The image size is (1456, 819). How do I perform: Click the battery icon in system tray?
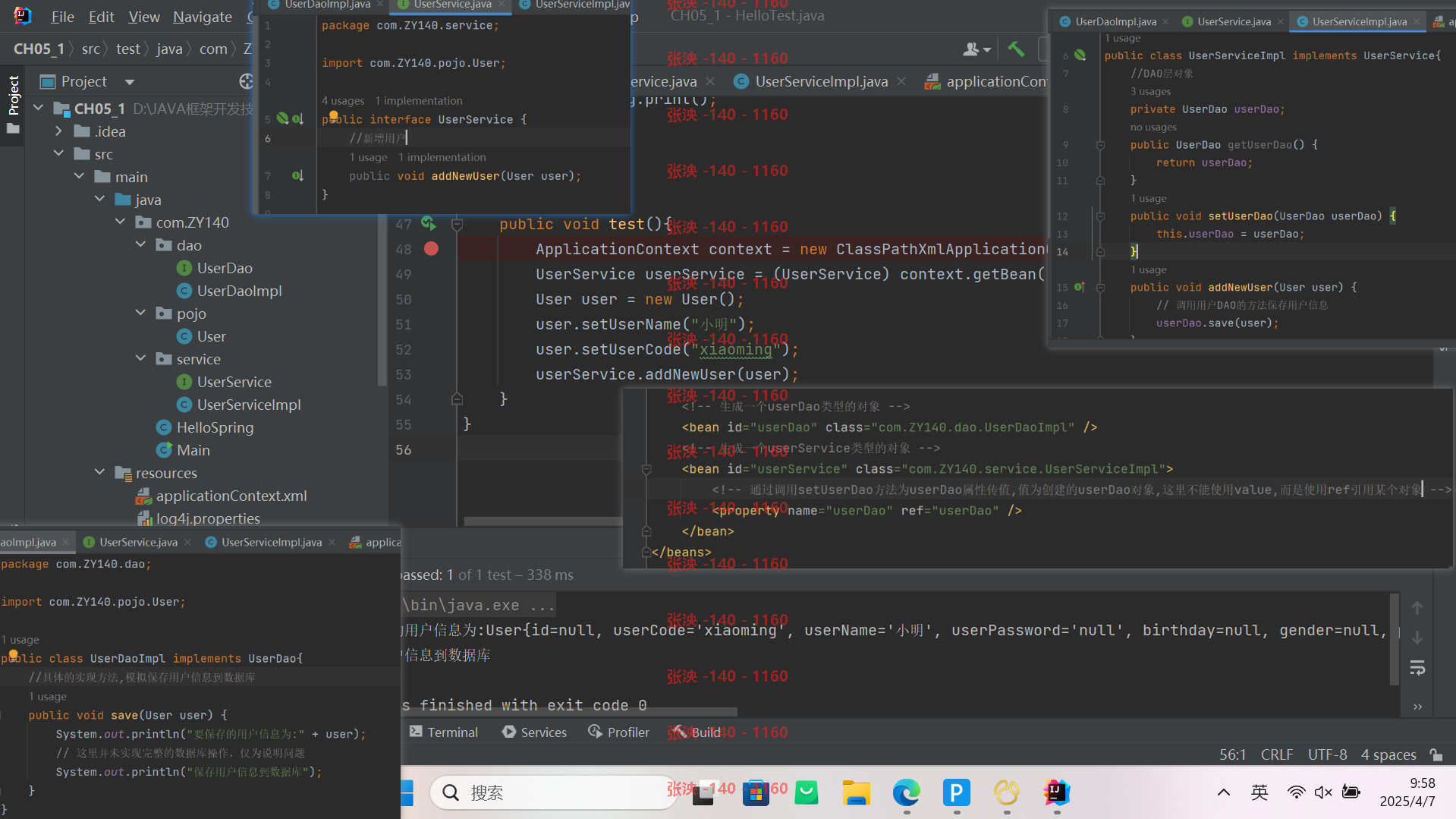click(x=1351, y=792)
